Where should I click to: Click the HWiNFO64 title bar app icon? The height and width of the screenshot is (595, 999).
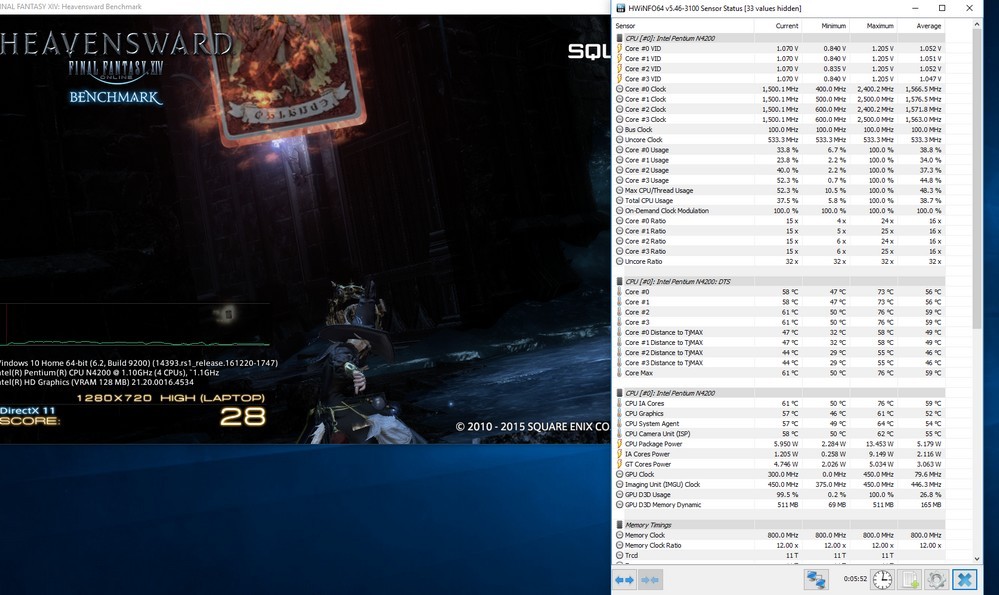click(x=621, y=7)
